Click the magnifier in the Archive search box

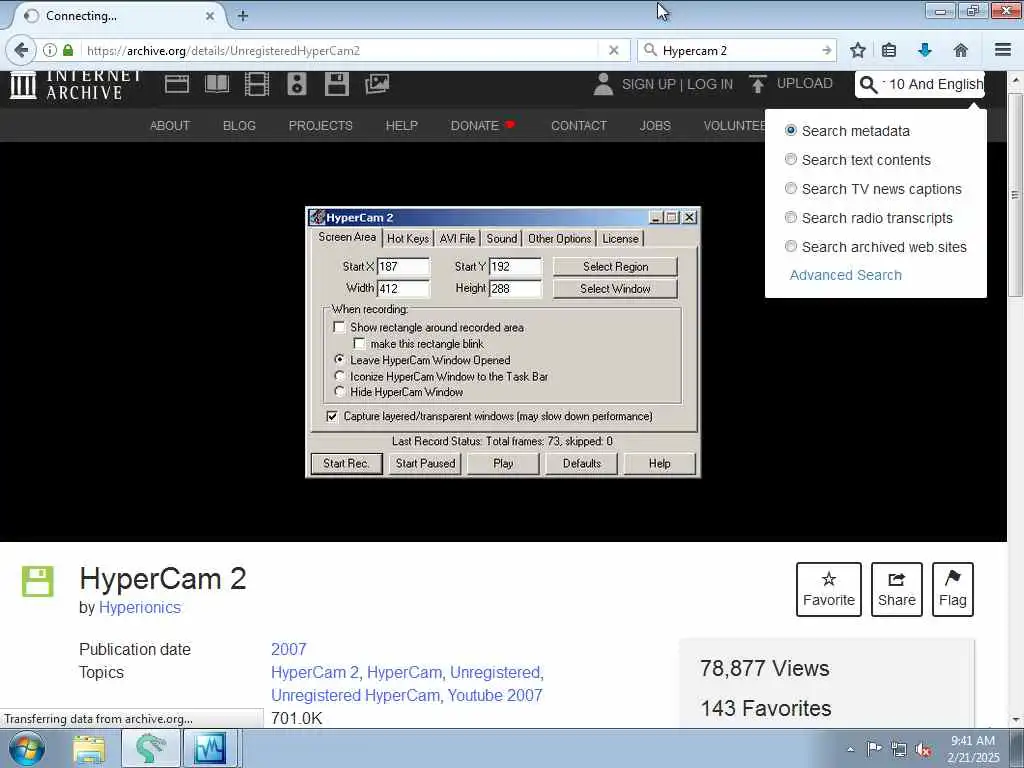tap(868, 84)
